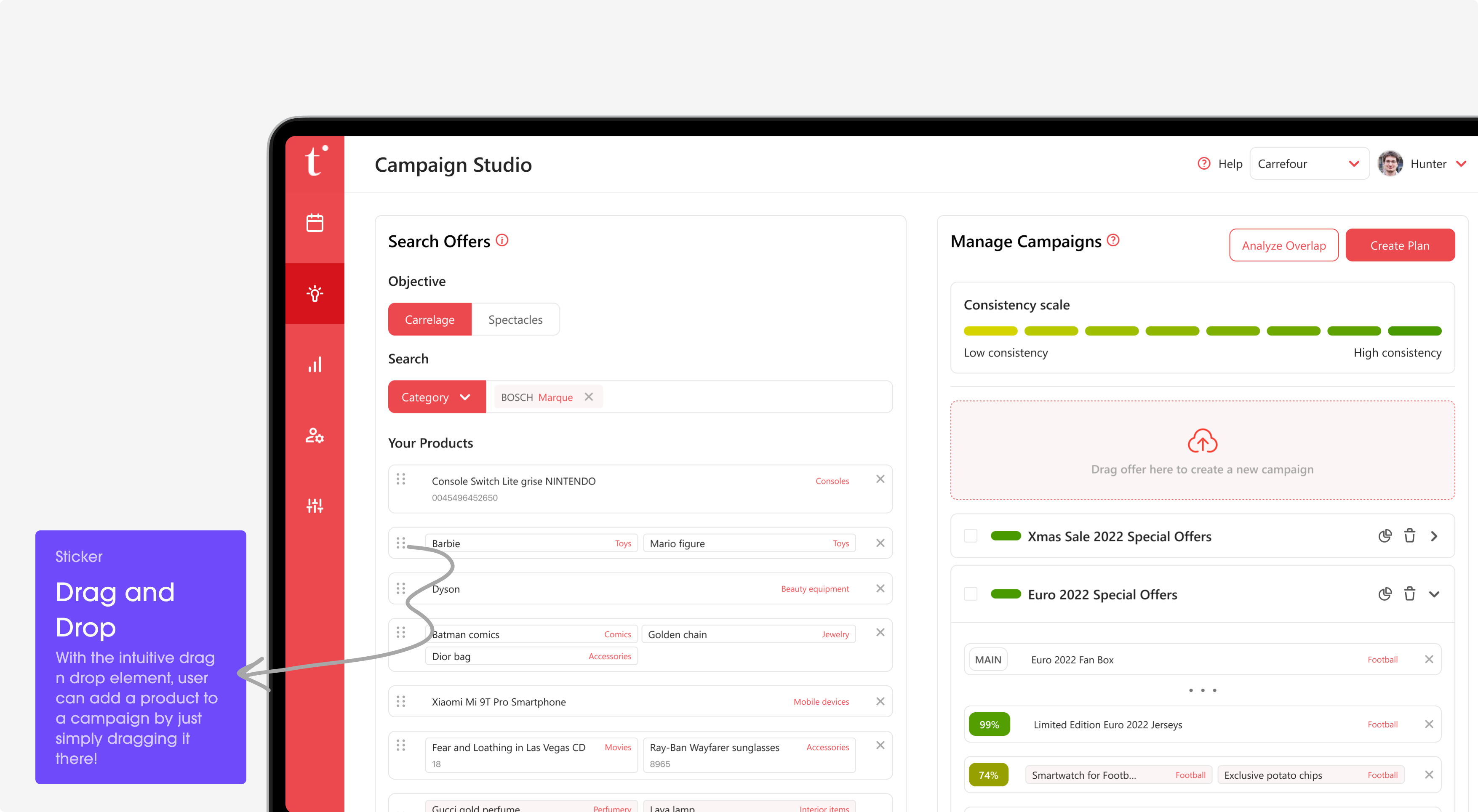Click the Search Offers info icon
1478x812 pixels.
coord(502,240)
